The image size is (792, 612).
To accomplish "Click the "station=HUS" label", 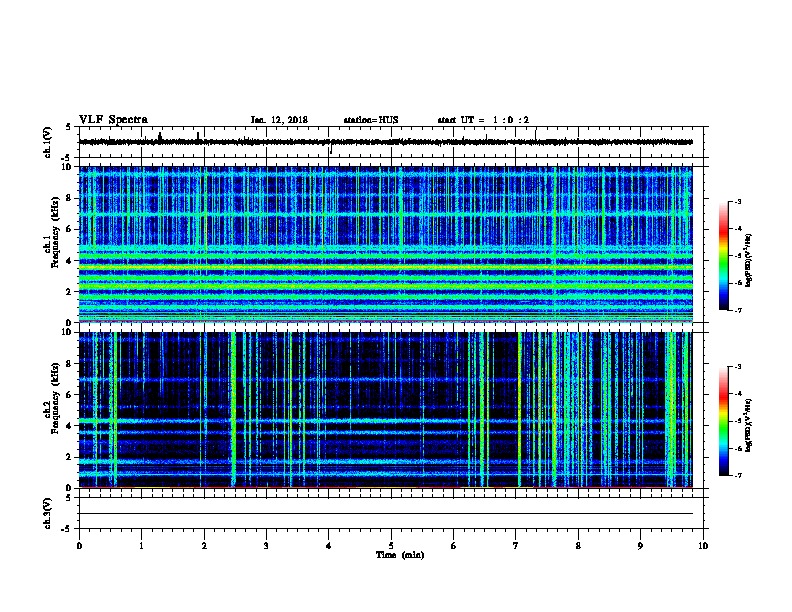I will pos(371,120).
